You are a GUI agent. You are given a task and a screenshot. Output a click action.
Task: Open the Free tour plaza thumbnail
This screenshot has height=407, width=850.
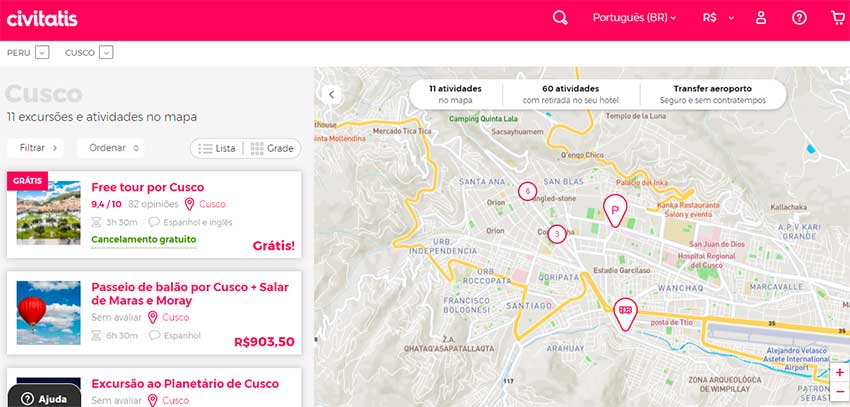[48, 213]
